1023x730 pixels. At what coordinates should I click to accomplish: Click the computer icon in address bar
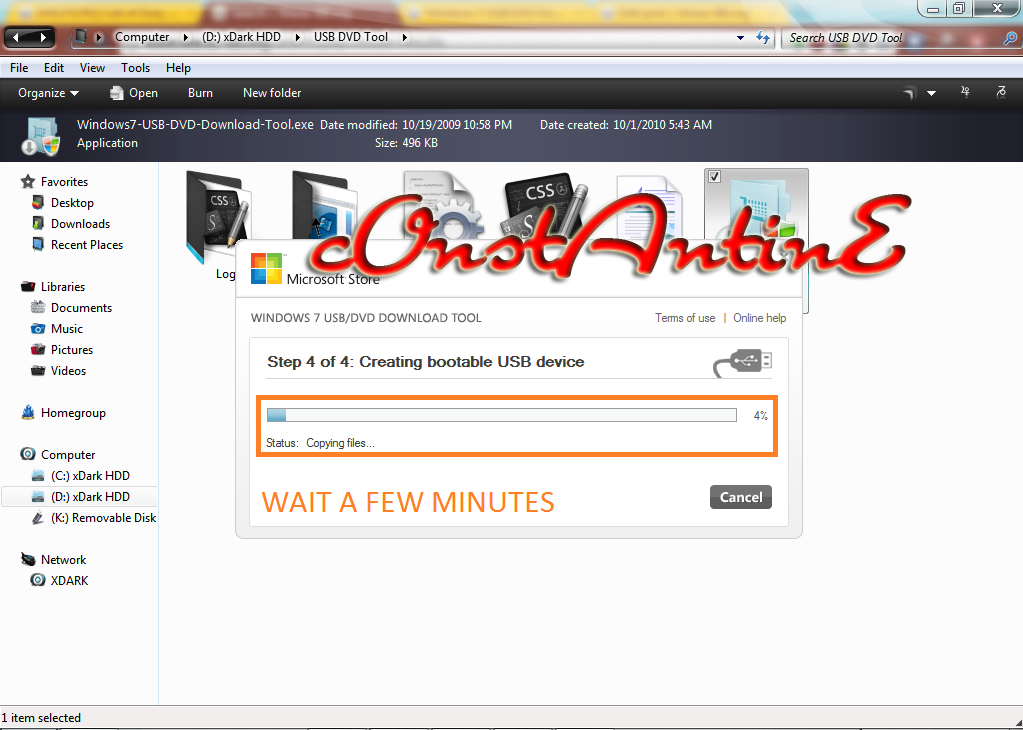click(80, 37)
